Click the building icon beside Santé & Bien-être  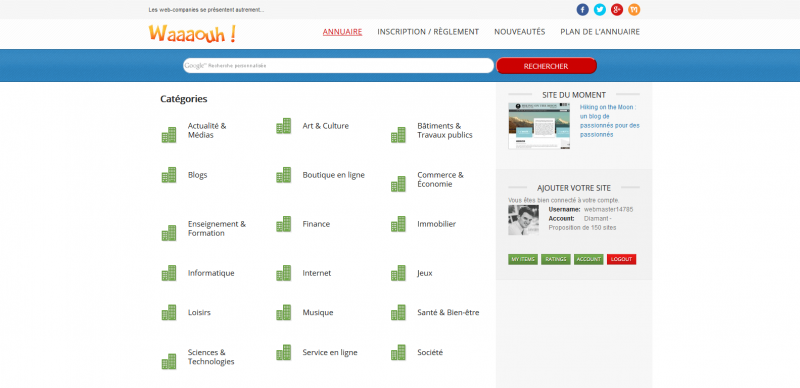398,312
